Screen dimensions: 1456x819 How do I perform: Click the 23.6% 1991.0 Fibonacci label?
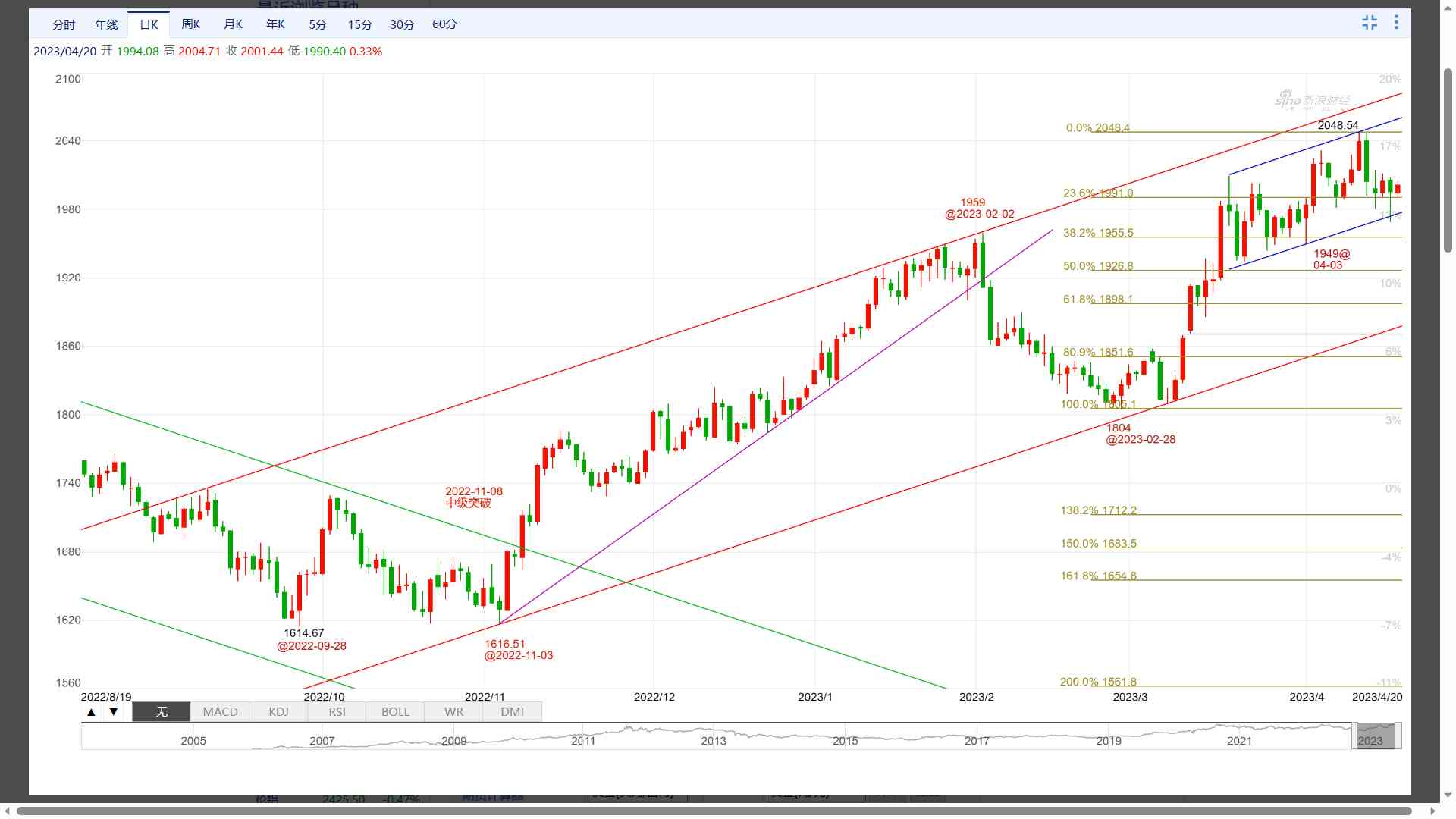[1098, 193]
